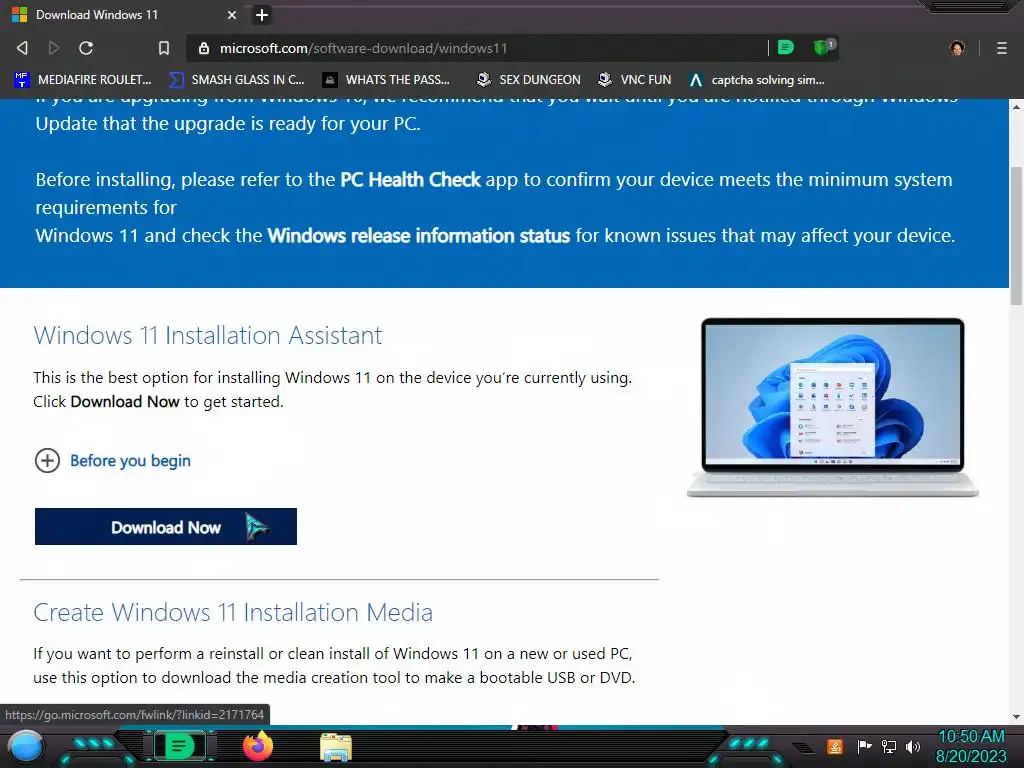Screen dimensions: 1024x768
Task: Bookmark this page
Action: point(164,48)
